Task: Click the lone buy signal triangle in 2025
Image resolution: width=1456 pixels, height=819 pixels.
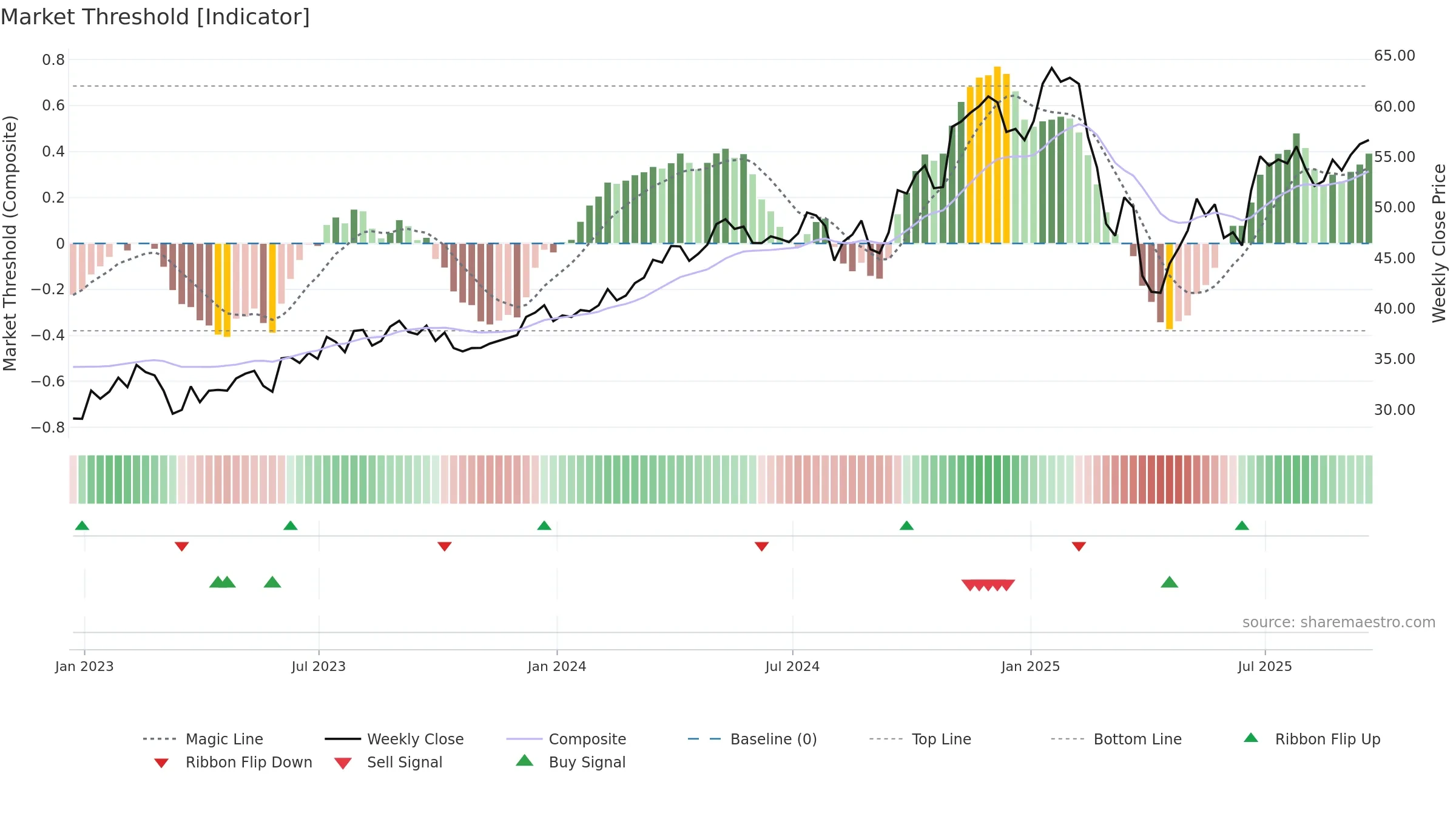Action: (1169, 582)
